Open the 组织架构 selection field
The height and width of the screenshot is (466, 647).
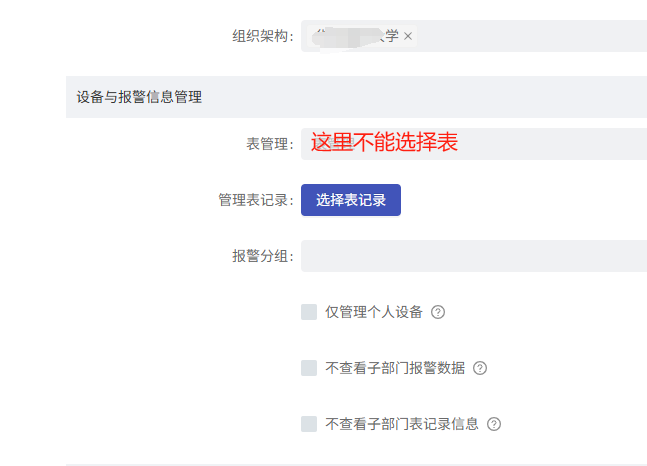coord(474,36)
